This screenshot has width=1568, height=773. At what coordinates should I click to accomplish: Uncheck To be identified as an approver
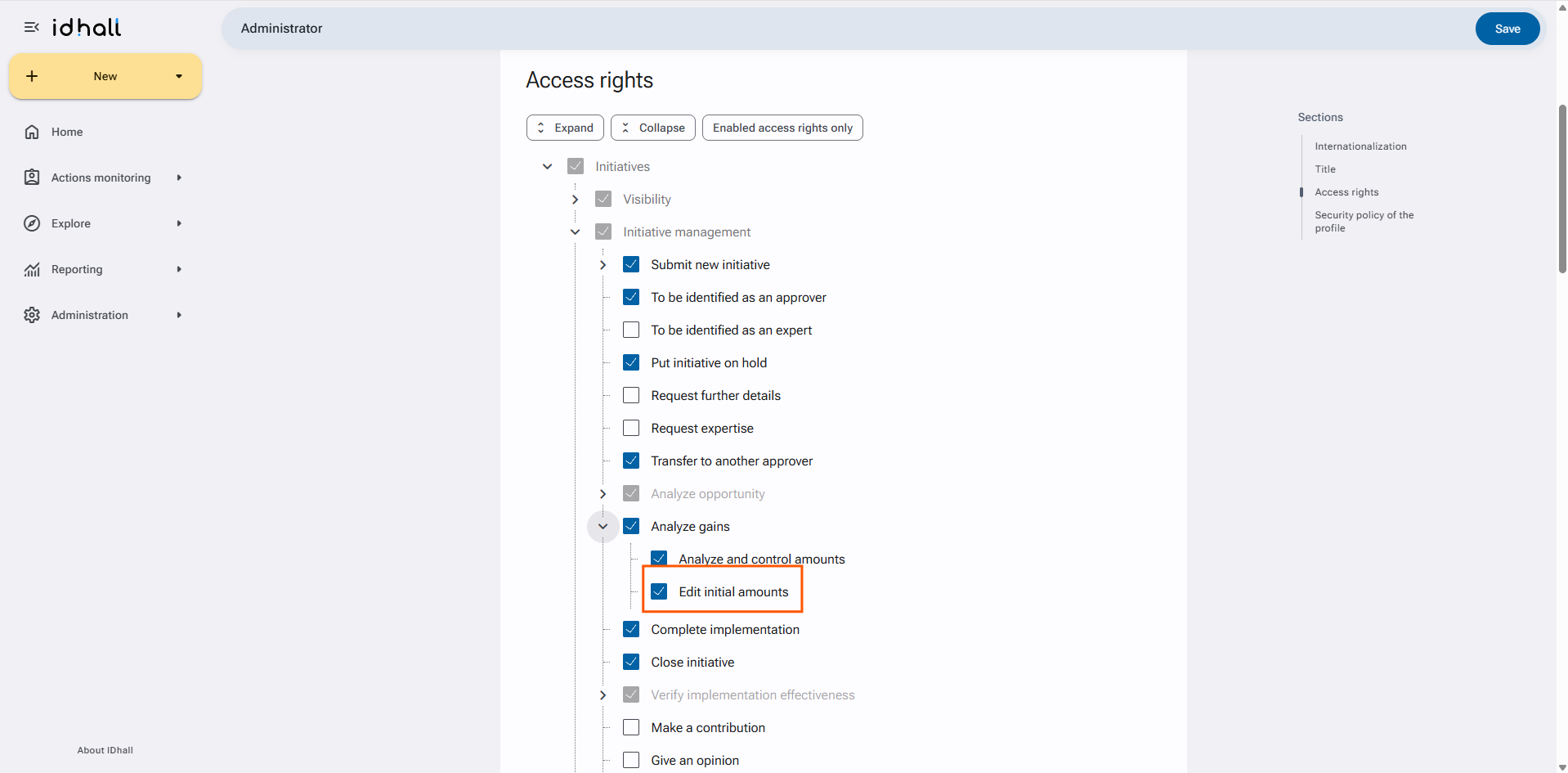pyautogui.click(x=631, y=297)
